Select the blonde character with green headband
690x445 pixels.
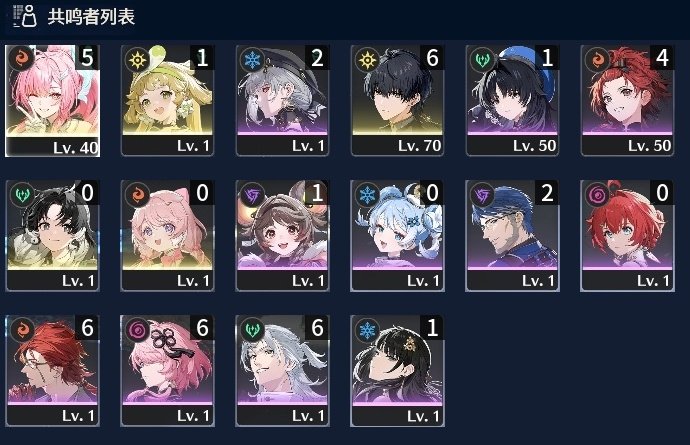pos(167,101)
